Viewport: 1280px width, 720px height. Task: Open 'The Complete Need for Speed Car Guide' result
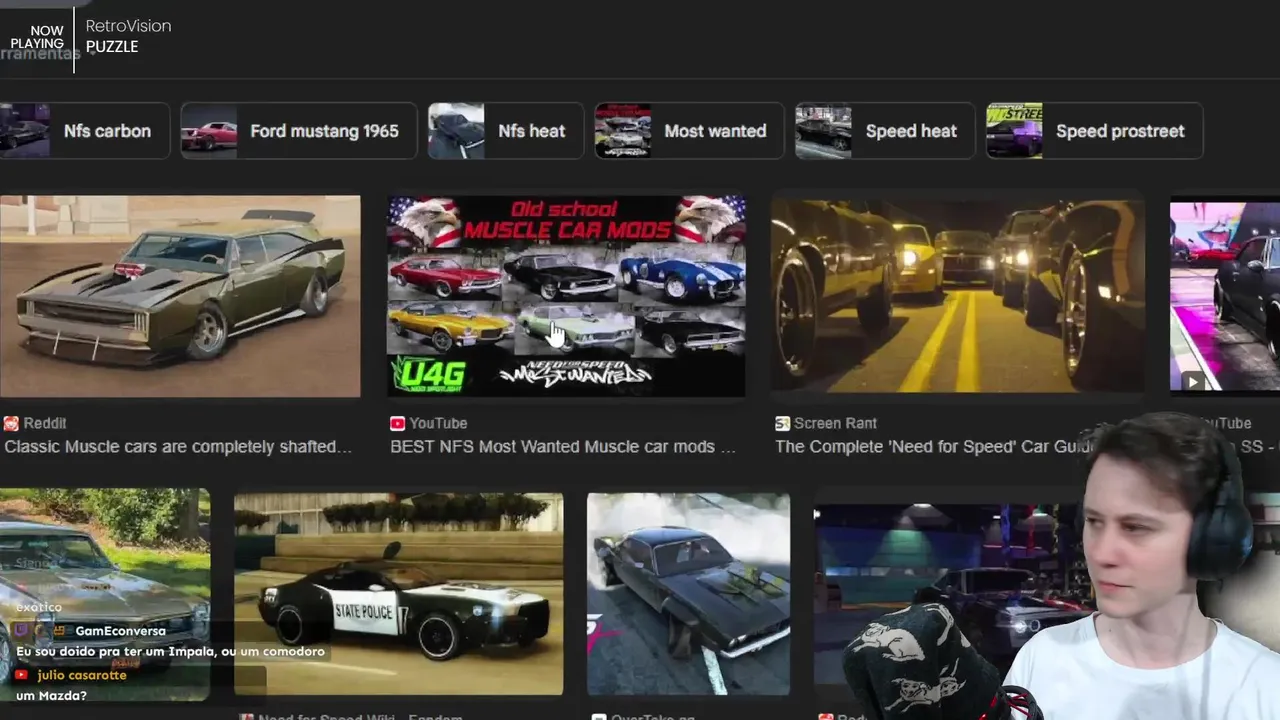click(935, 447)
